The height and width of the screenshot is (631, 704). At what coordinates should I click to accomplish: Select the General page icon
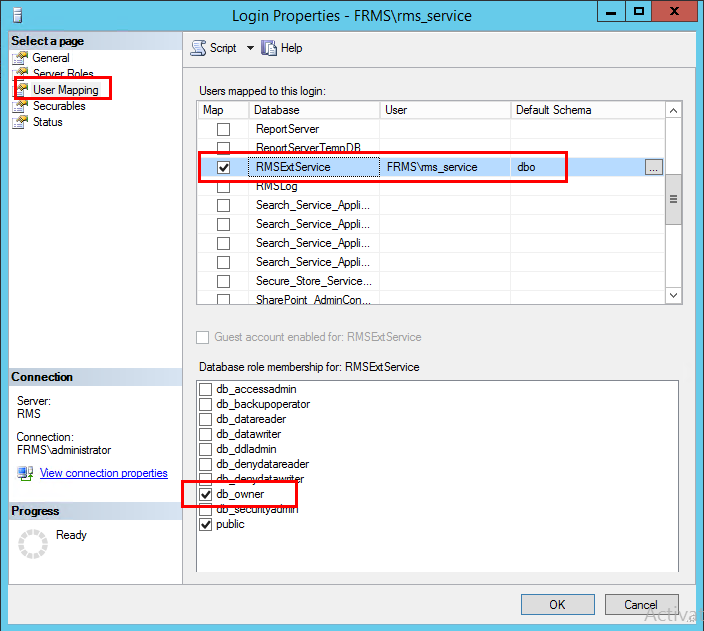coord(21,58)
